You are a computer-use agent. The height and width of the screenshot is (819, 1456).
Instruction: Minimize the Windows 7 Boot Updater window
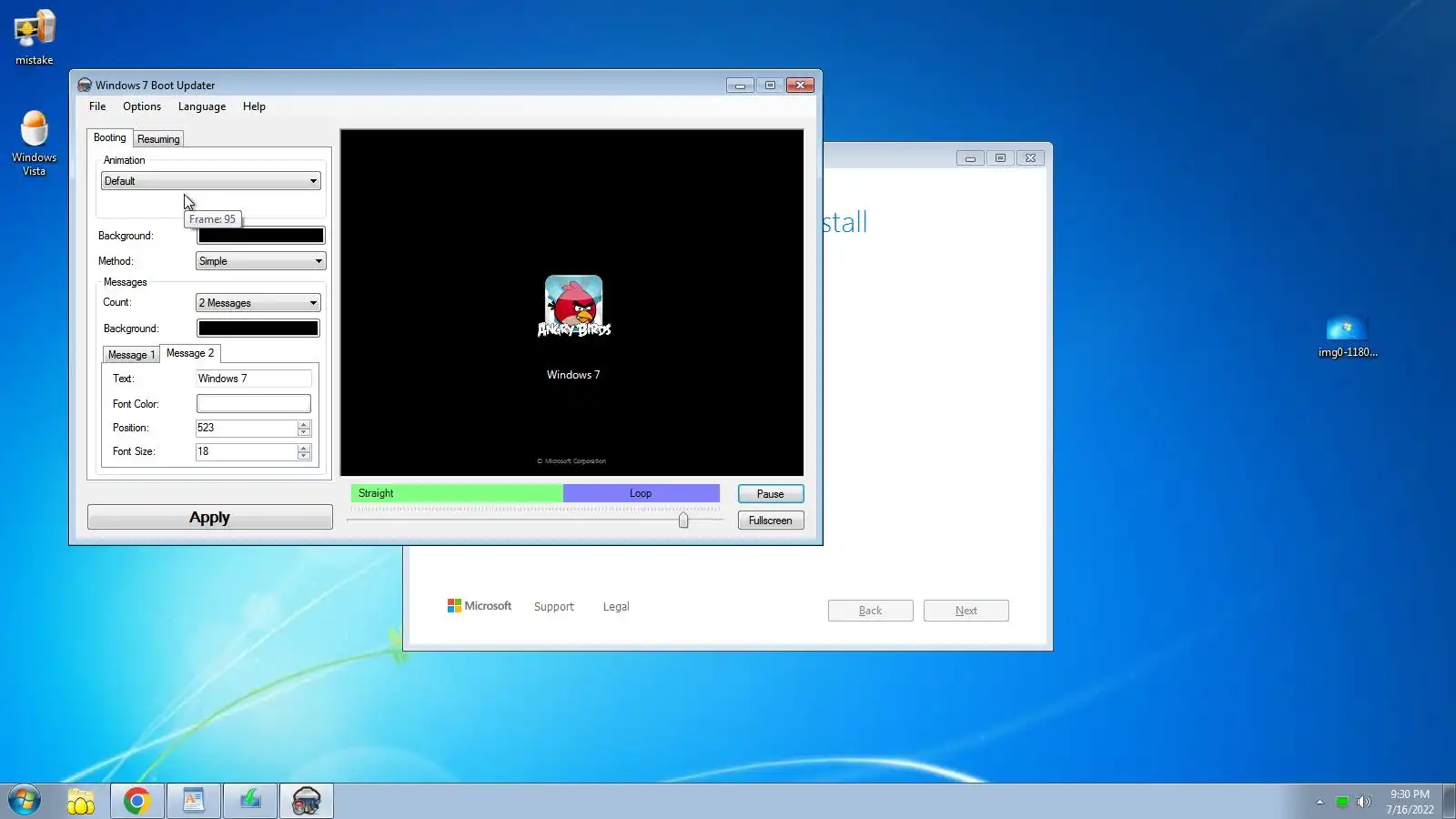coord(740,86)
